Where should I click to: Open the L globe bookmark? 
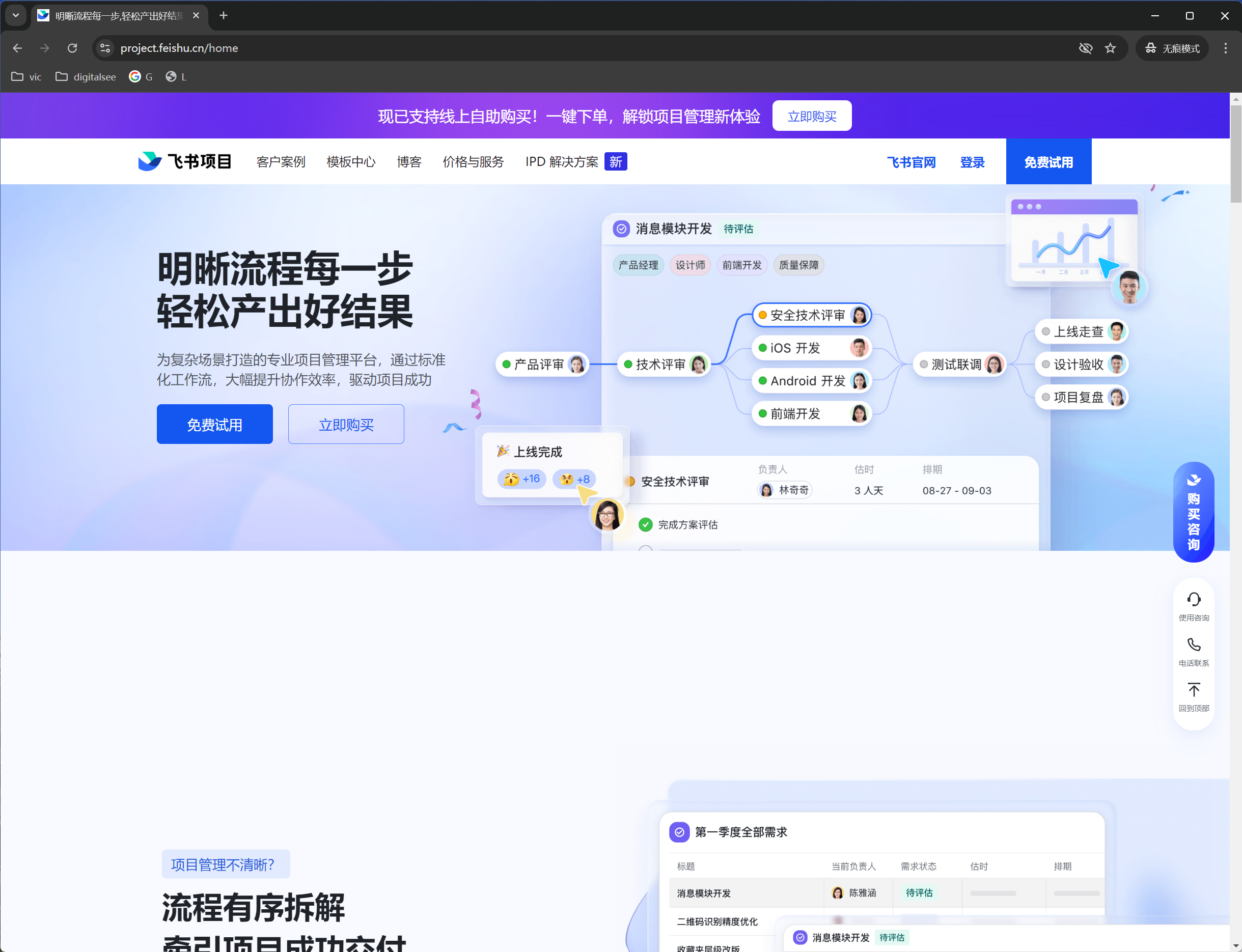176,76
